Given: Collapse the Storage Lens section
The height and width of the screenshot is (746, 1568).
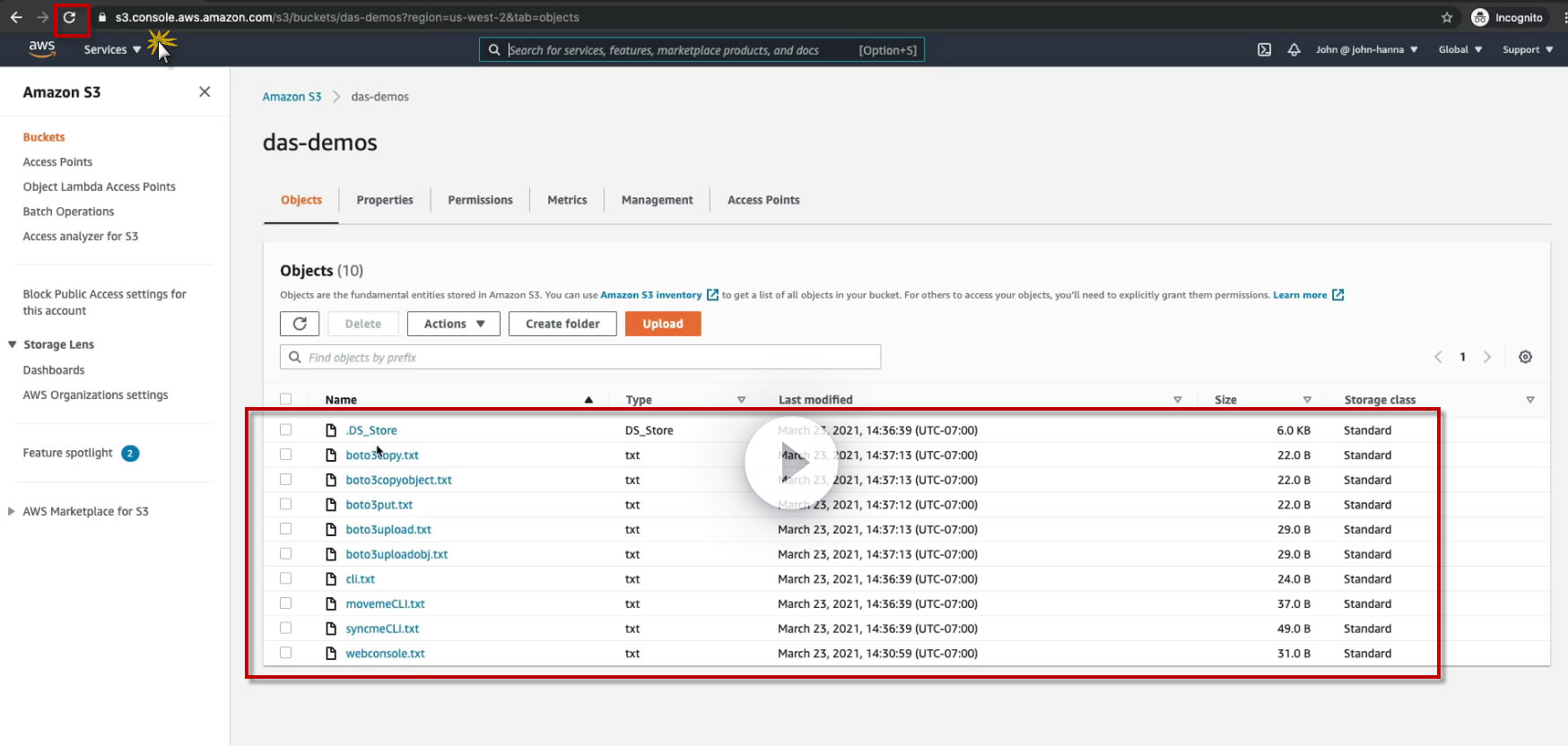Looking at the screenshot, I should pos(13,344).
